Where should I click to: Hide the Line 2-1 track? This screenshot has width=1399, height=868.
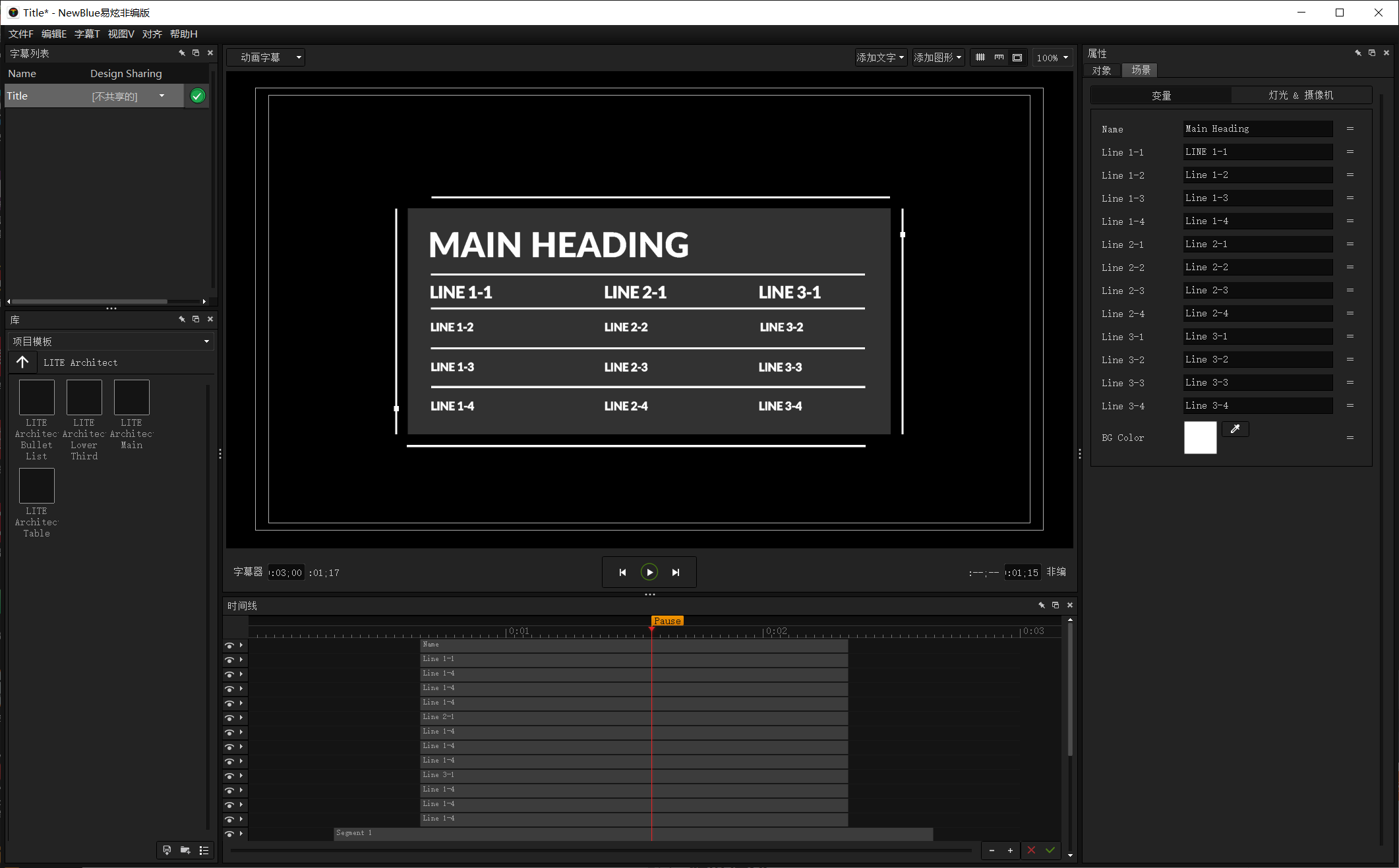[x=229, y=718]
